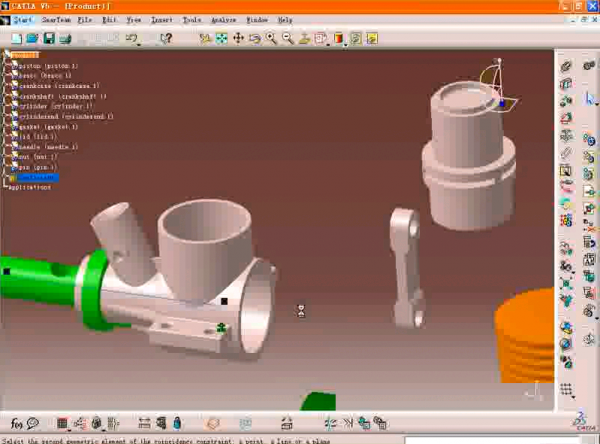Open the Edit menu
This screenshot has width=600, height=444.
(109, 20)
